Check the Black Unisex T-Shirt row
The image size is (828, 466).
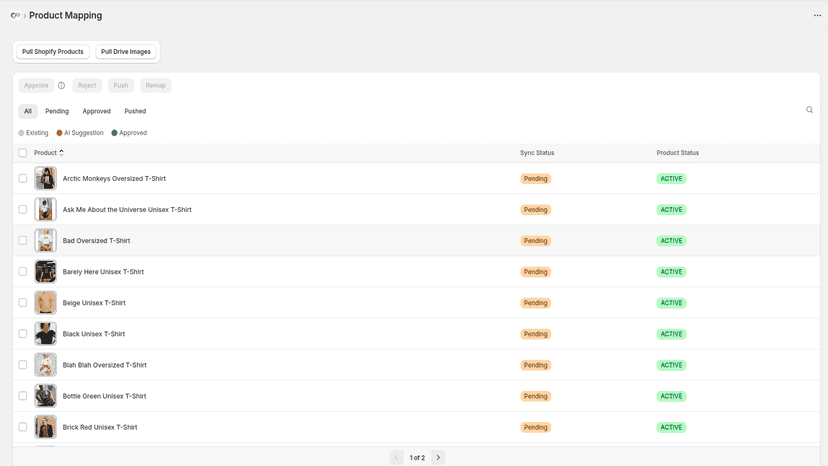(23, 334)
